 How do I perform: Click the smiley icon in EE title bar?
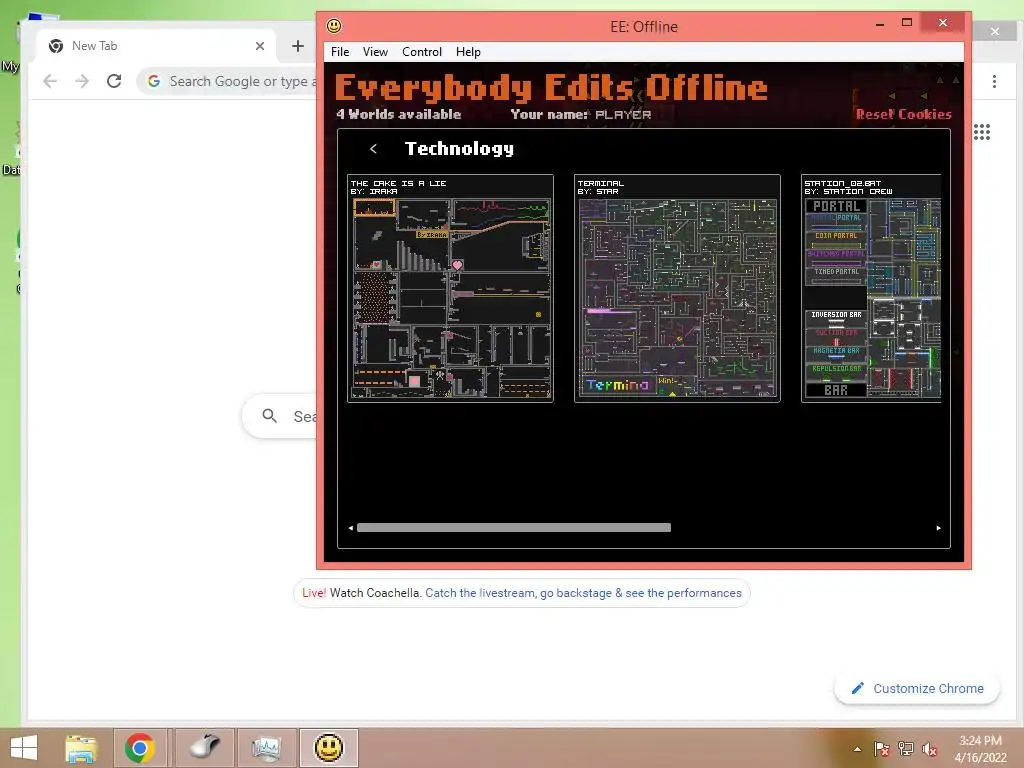[x=334, y=26]
